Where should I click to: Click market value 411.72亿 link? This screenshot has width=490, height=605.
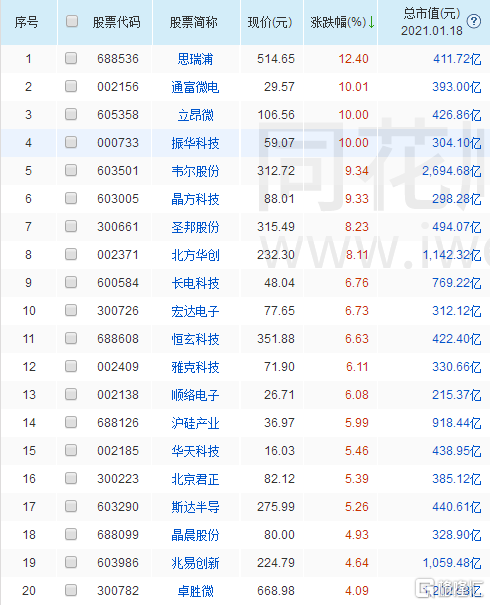[457, 59]
